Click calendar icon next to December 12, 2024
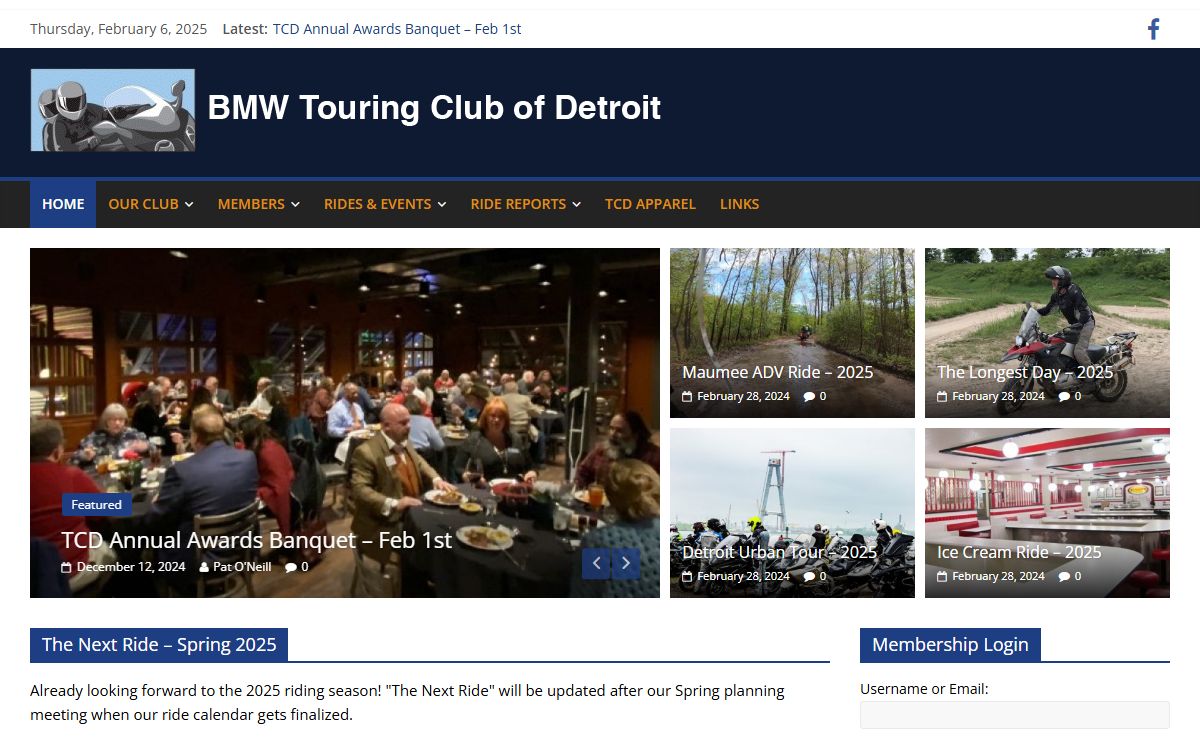This screenshot has width=1200, height=740. (x=66, y=567)
